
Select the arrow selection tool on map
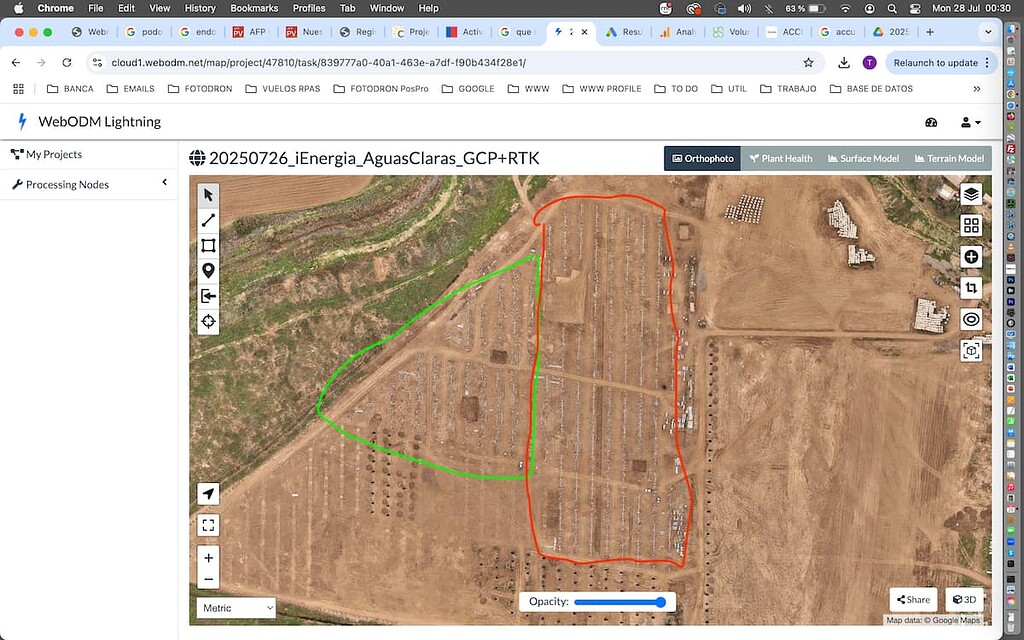[208, 195]
